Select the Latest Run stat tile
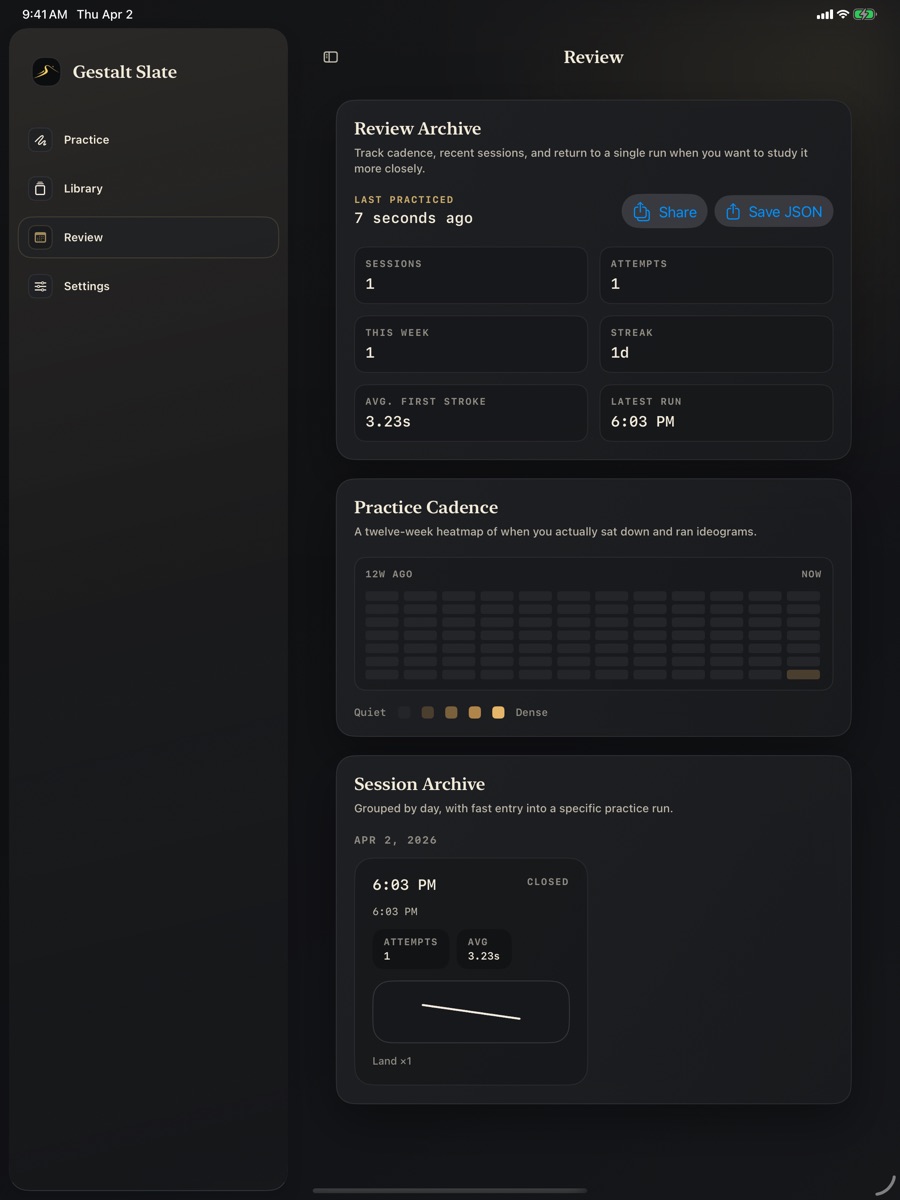The height and width of the screenshot is (1200, 900). click(x=716, y=413)
